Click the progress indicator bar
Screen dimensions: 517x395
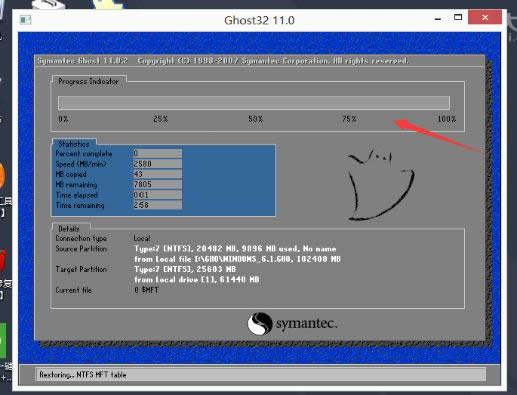254,103
